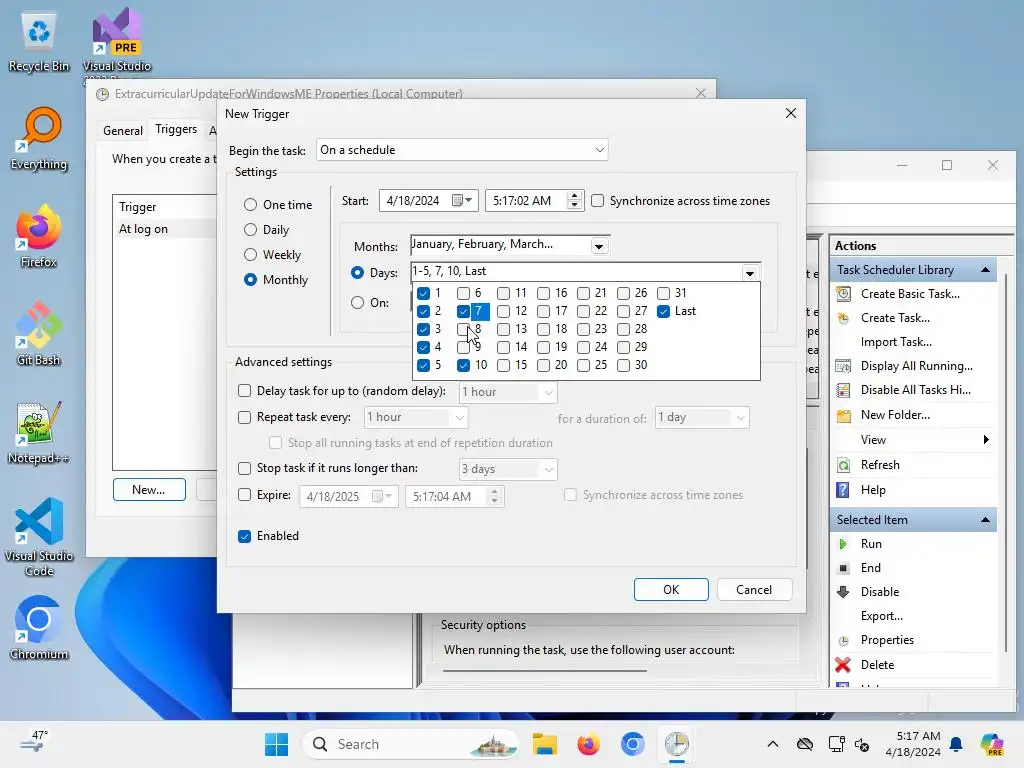Open Visual Studio Code desktop shortcut

39,537
